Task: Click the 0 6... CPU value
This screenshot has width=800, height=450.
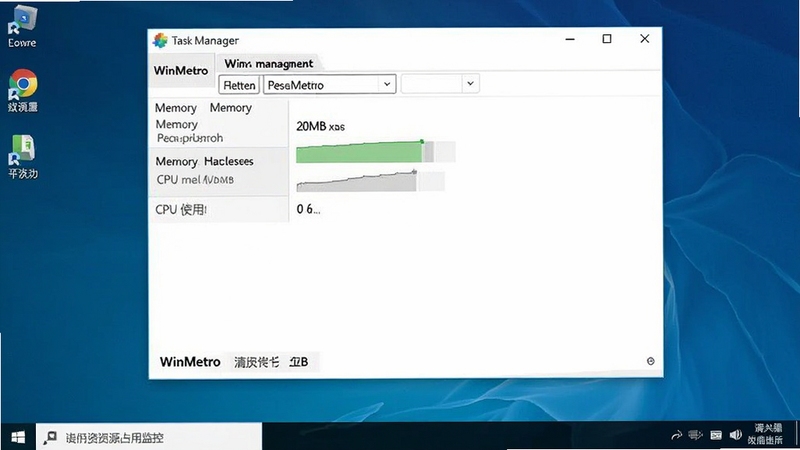Action: (x=308, y=209)
